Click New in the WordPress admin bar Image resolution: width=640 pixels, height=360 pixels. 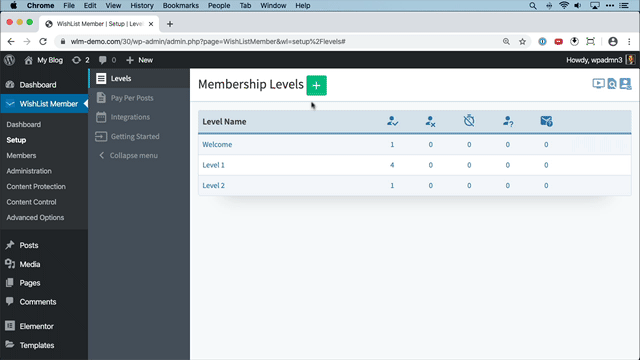tap(140, 60)
